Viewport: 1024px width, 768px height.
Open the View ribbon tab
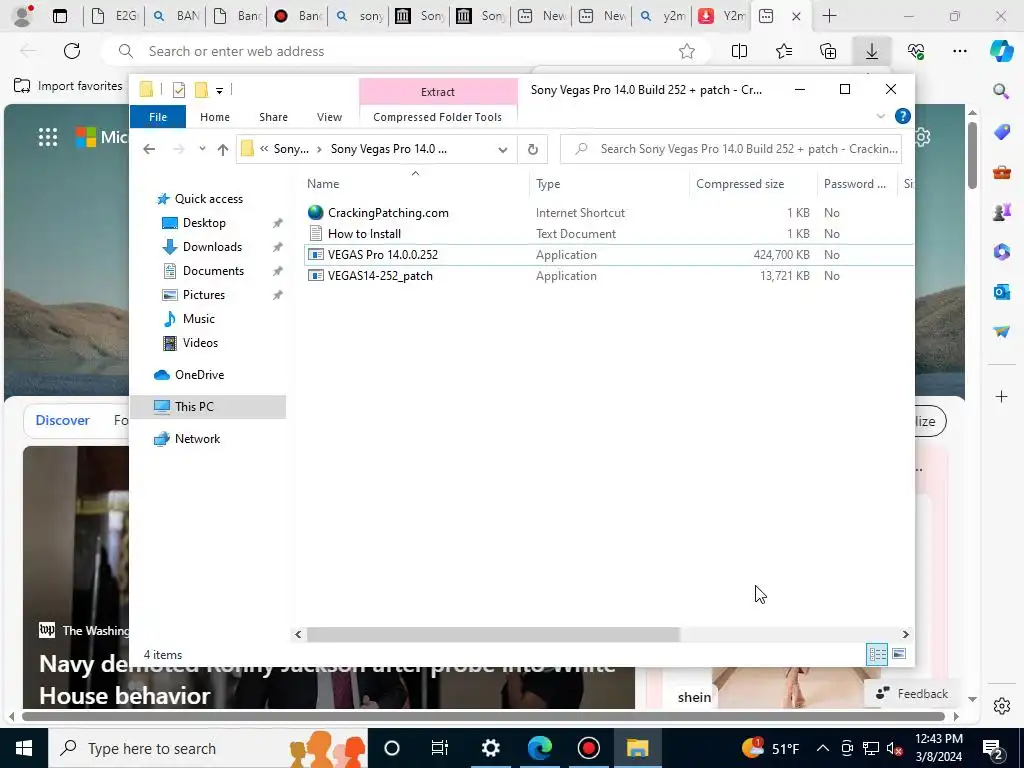(x=329, y=117)
